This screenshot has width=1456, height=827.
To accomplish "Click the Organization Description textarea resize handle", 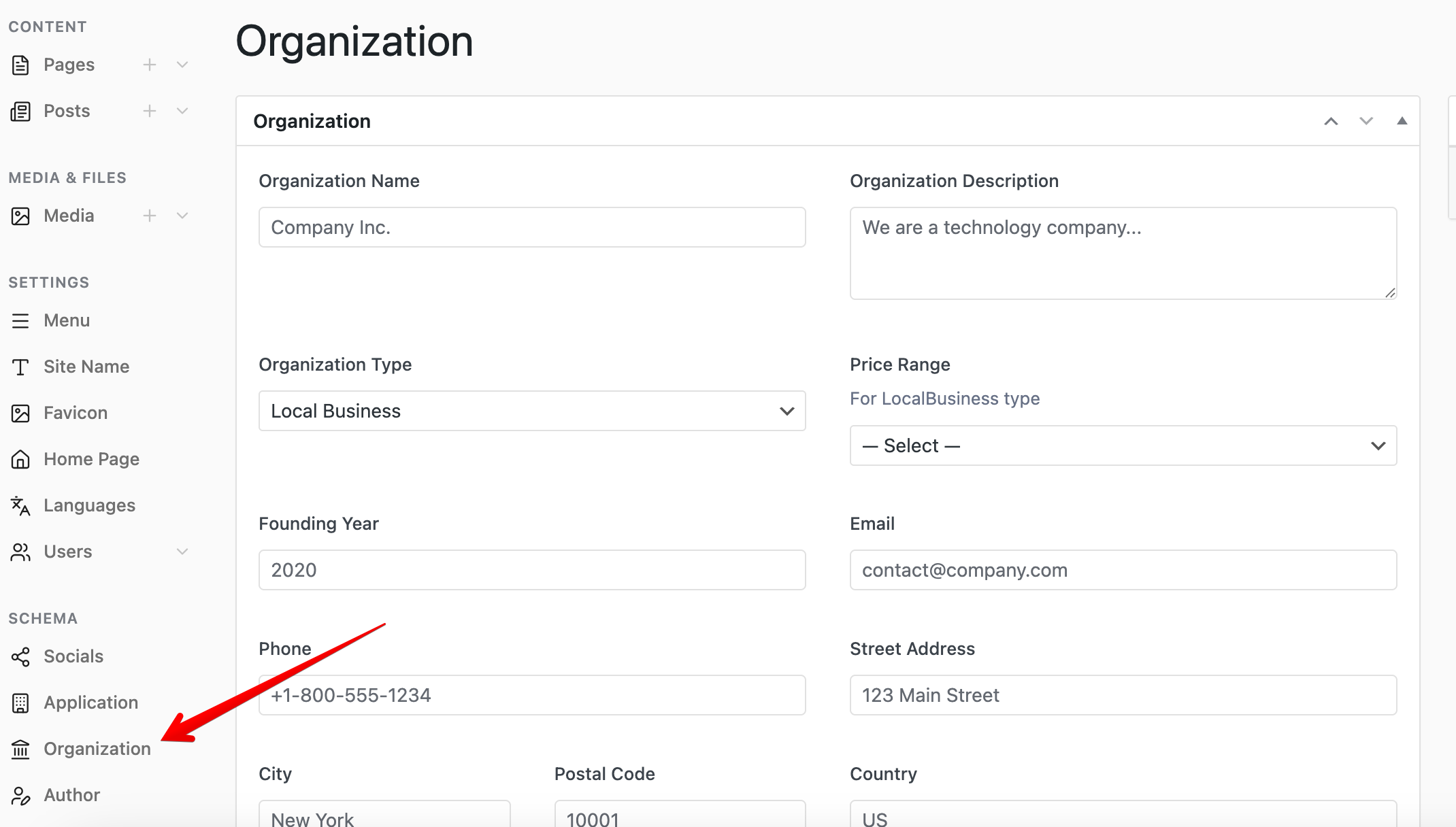I will (x=1390, y=292).
